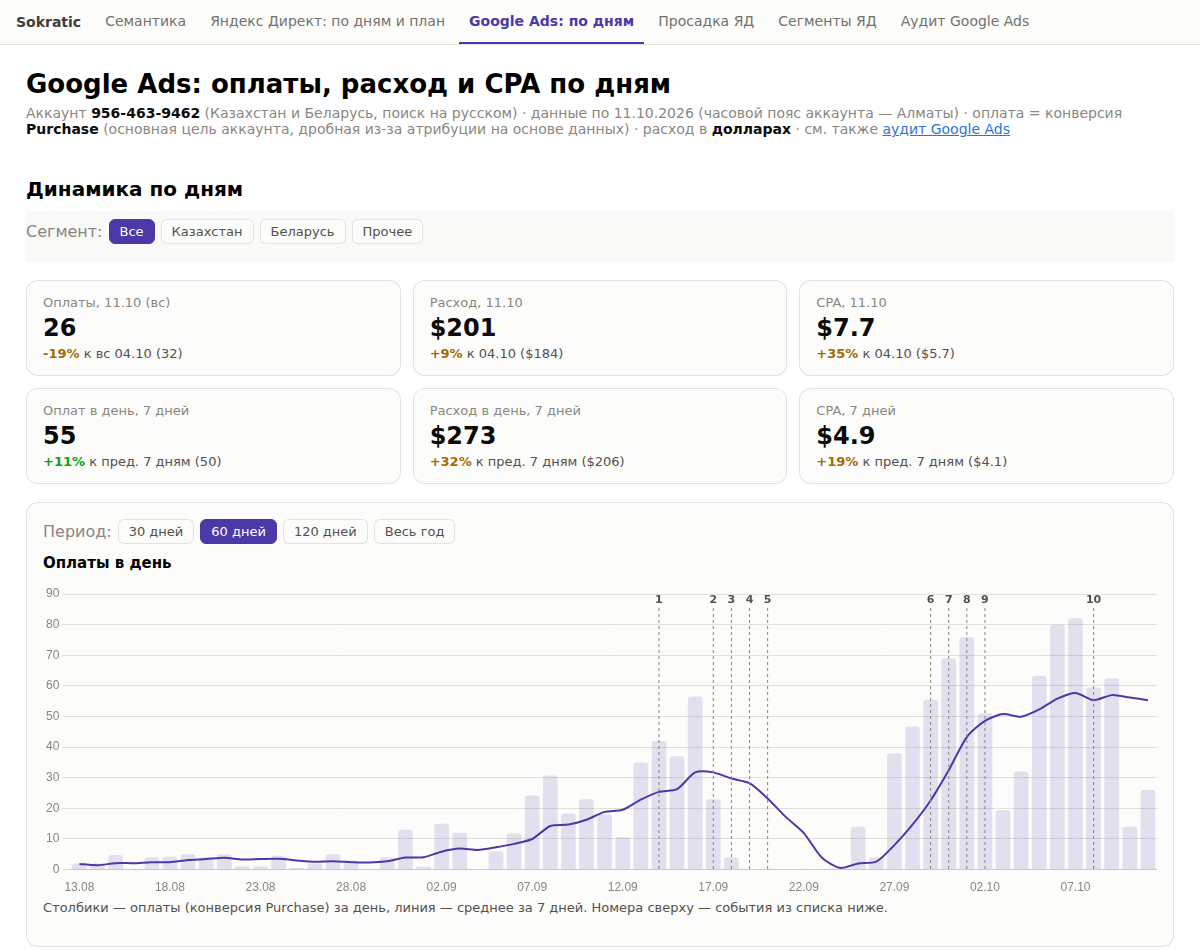1200x950 pixels.
Task: Click the Расход, 11.10 card
Action: click(x=600, y=328)
